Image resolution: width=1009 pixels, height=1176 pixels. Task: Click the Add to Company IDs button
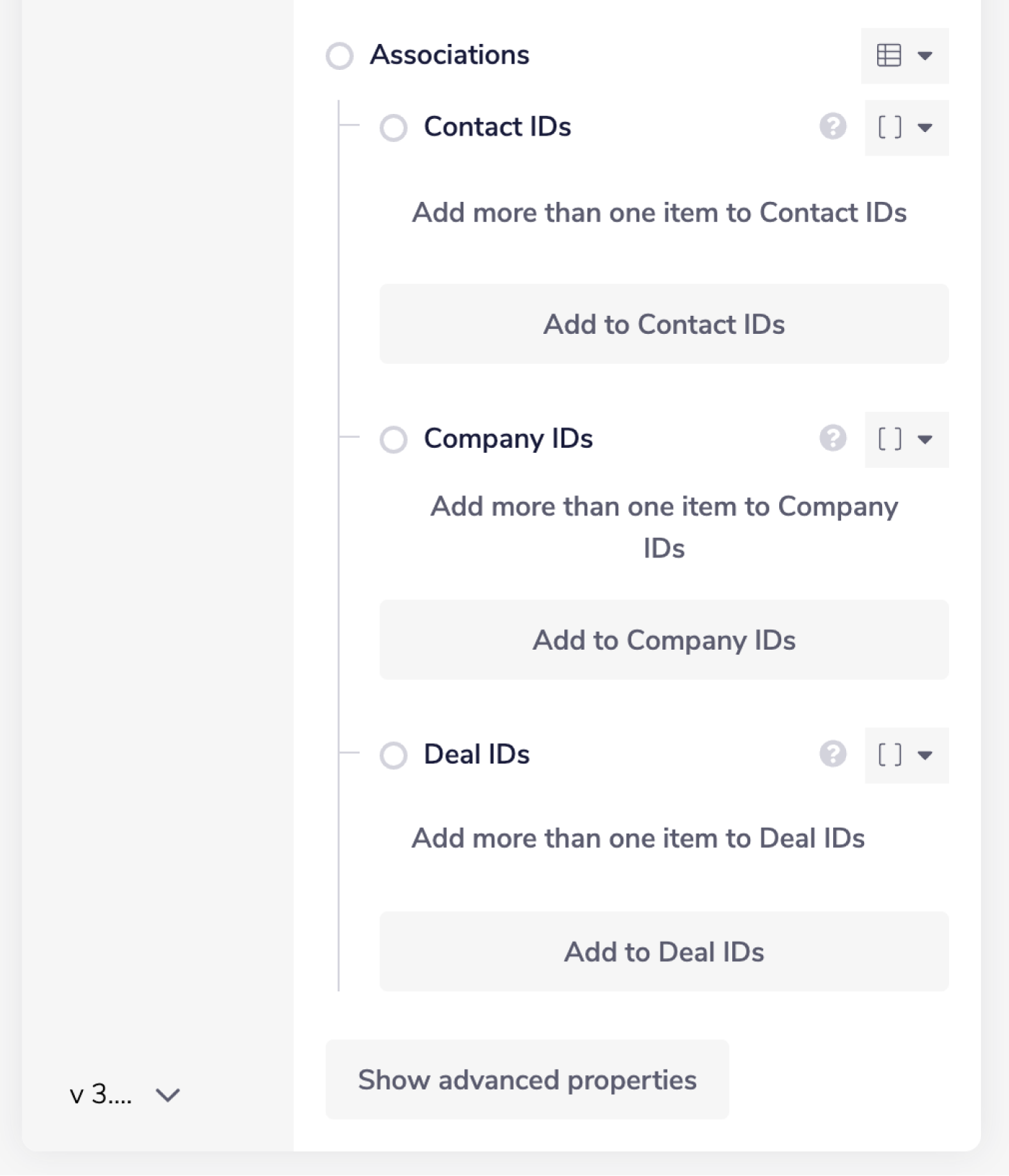click(x=663, y=640)
